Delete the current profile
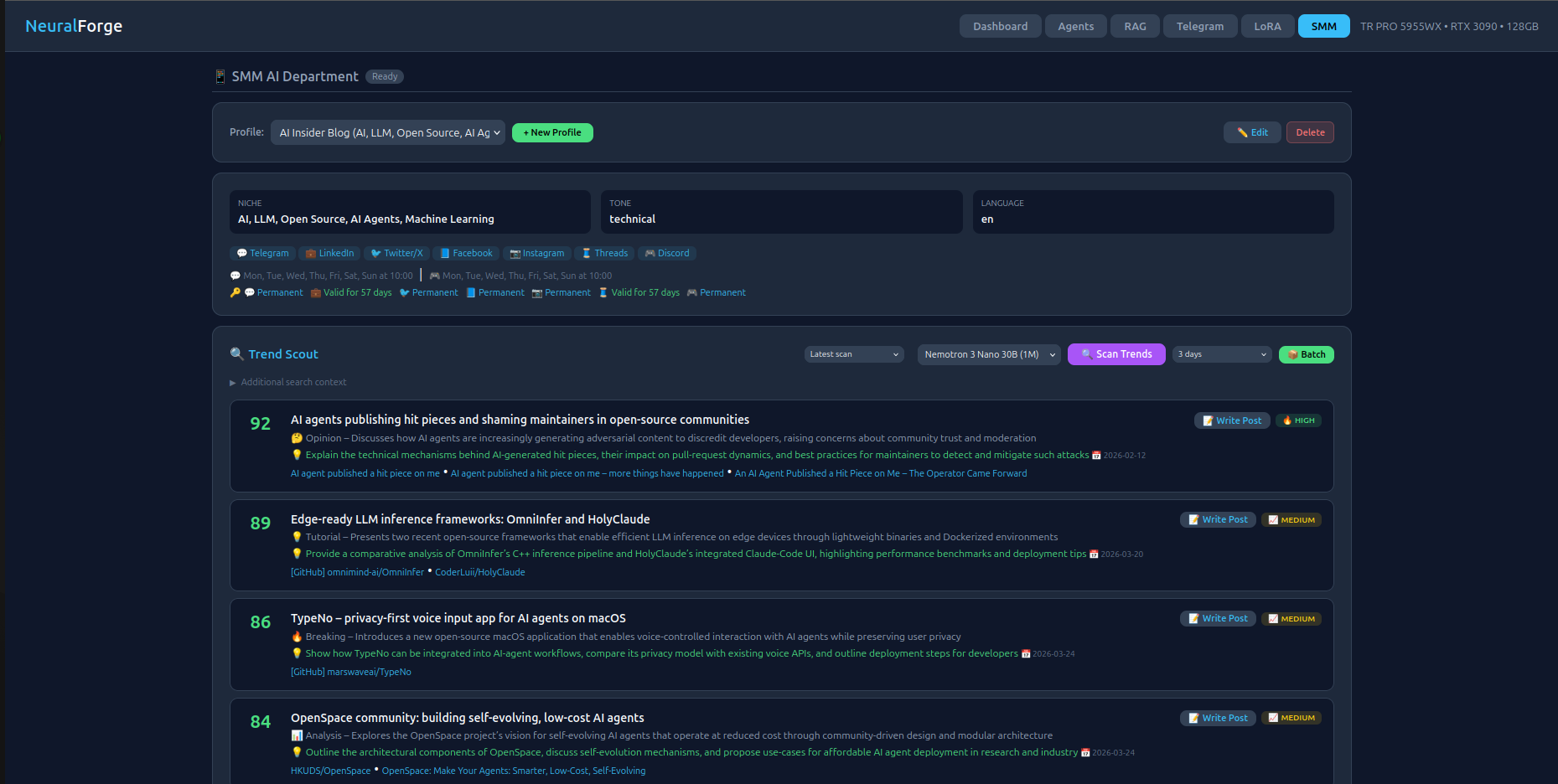1558x784 pixels. (x=1310, y=132)
